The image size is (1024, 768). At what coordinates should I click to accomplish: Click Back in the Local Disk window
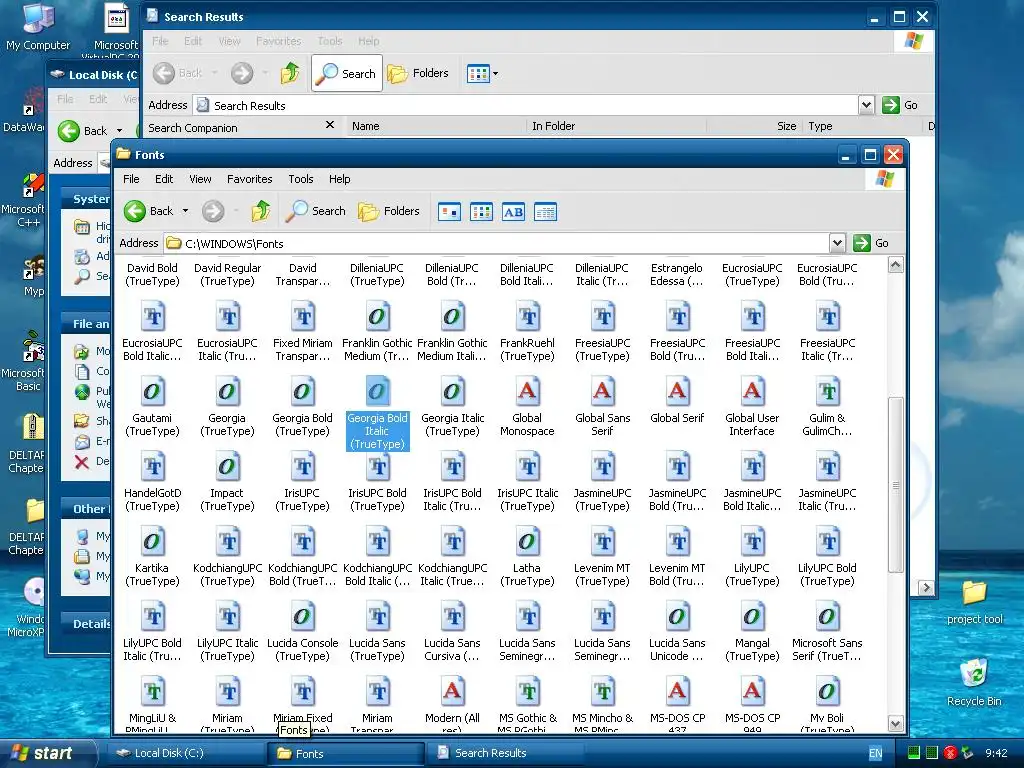[82, 131]
